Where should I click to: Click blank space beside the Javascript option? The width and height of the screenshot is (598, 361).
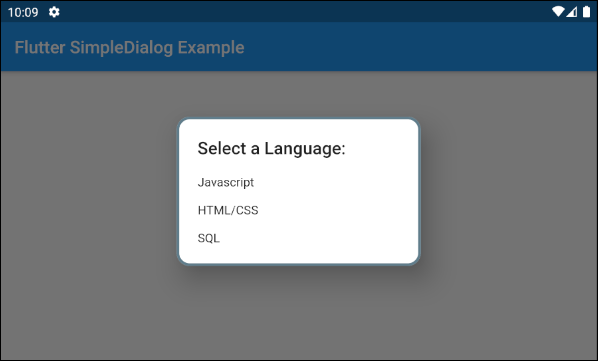point(336,183)
